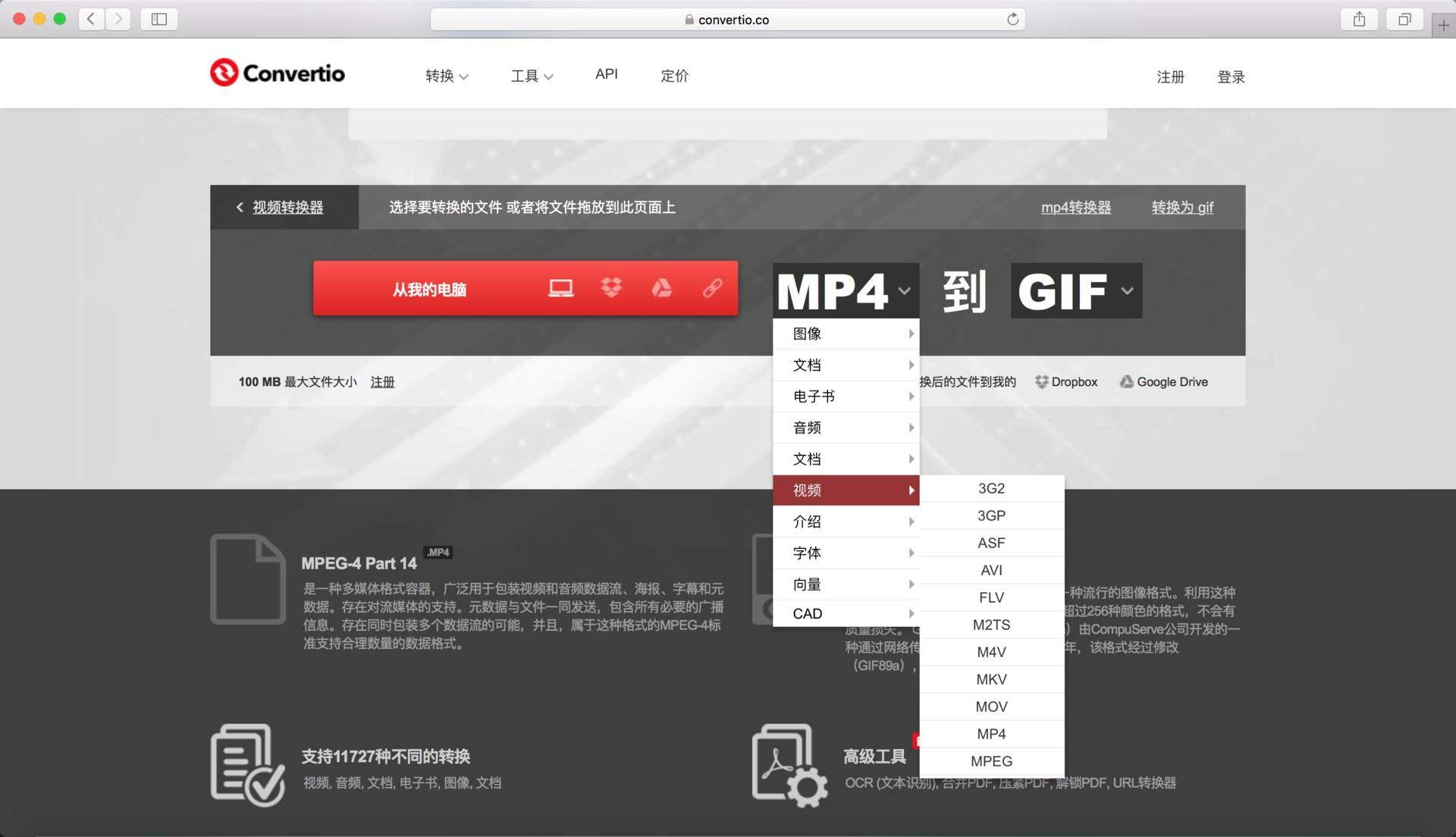Upload a file from computer via the laptop icon

pos(560,288)
